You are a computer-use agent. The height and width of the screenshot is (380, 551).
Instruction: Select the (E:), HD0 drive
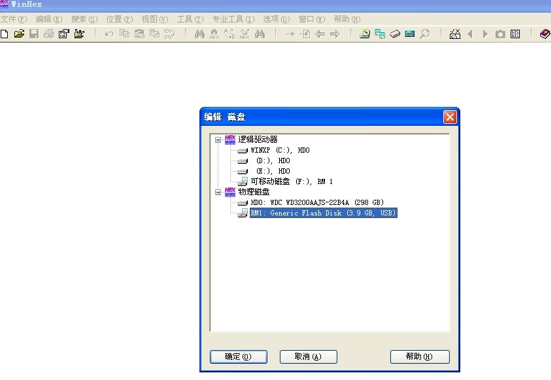(273, 171)
